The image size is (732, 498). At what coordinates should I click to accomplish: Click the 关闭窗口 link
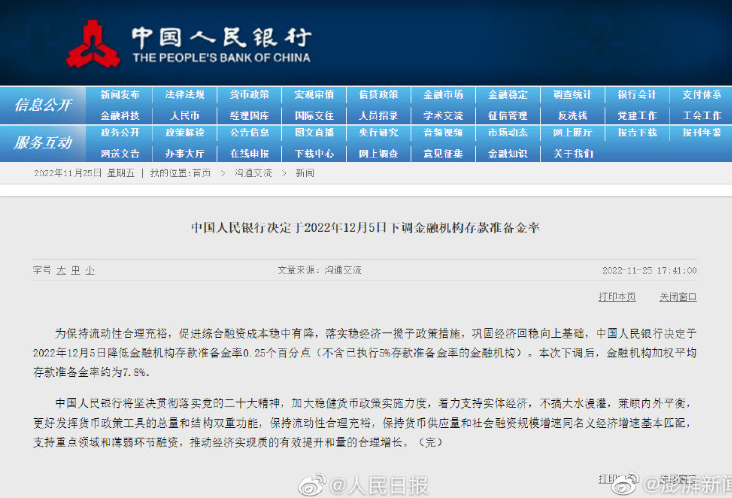click(x=678, y=297)
